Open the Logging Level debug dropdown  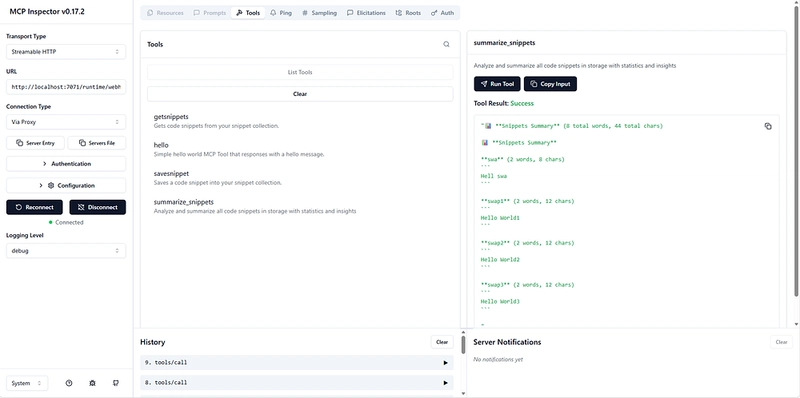(66, 251)
